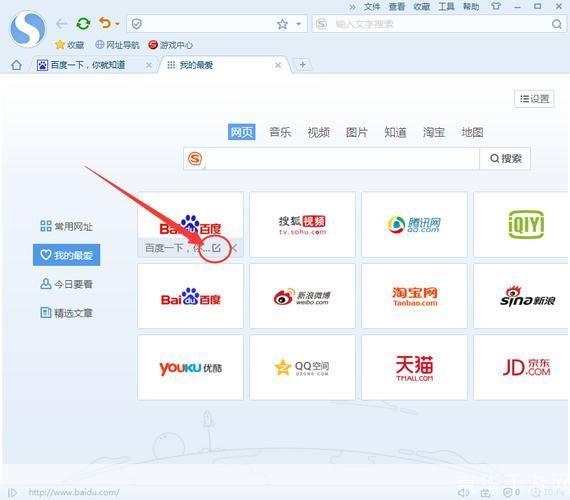The height and width of the screenshot is (500, 570).
Task: Click the home icon on tab bar
Action: tap(16, 65)
